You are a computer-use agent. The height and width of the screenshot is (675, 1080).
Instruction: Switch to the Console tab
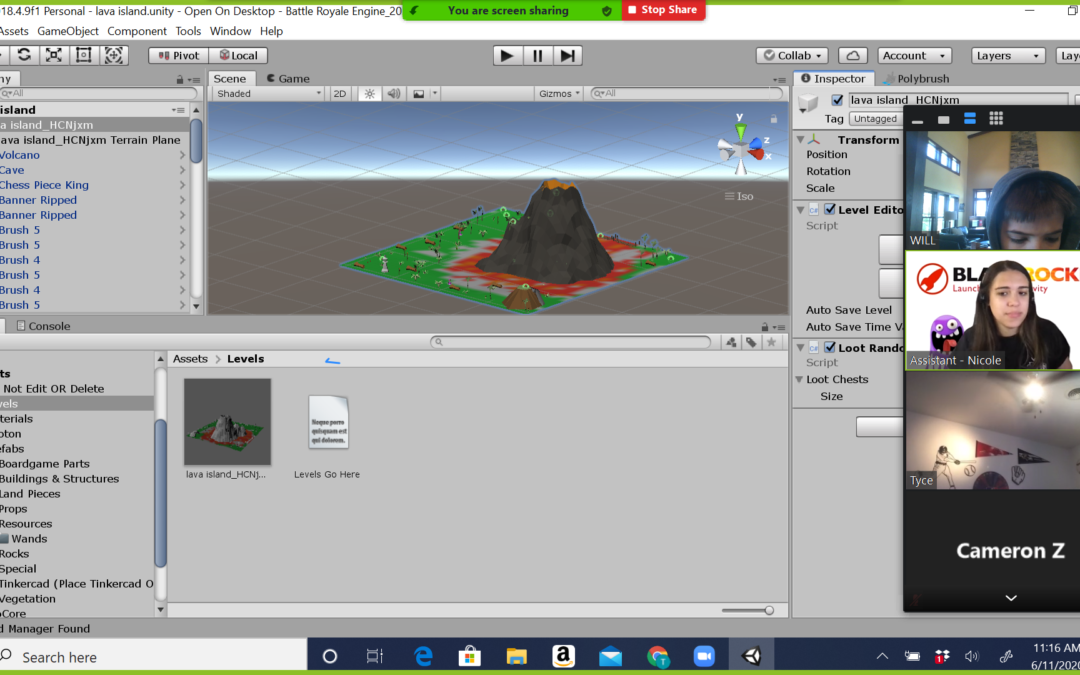click(x=43, y=326)
